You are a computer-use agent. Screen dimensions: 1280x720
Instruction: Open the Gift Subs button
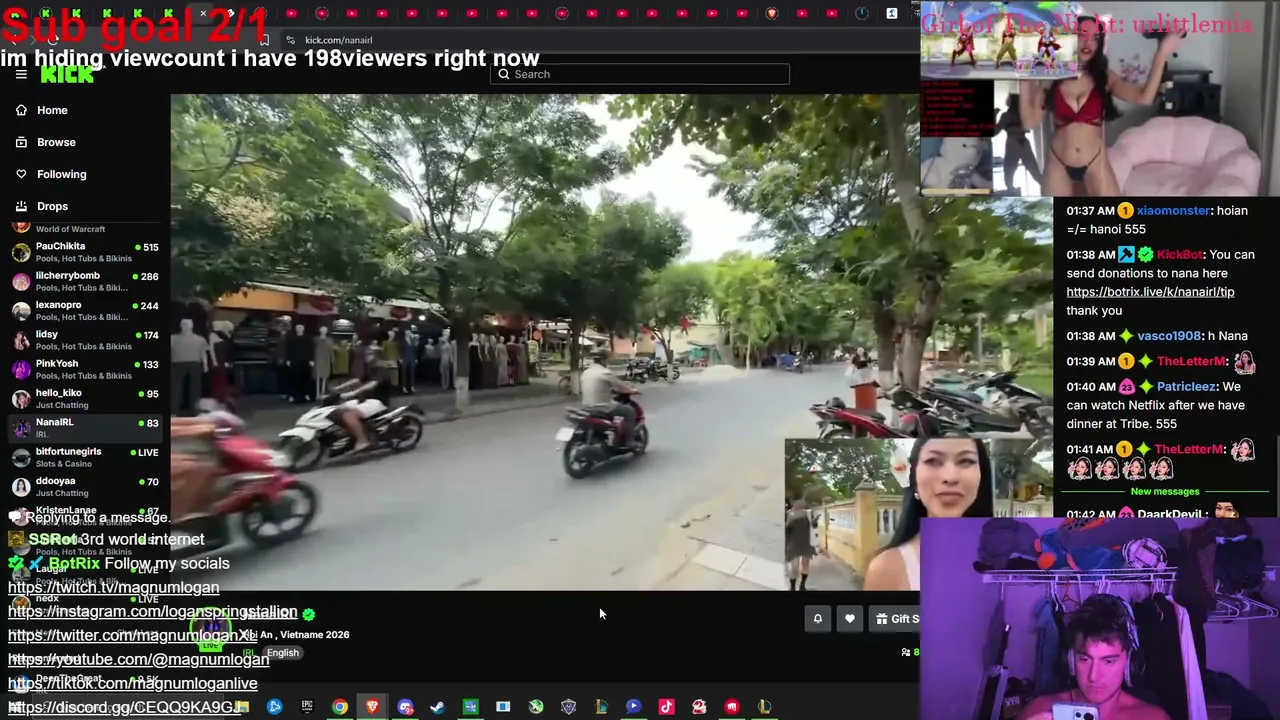[896, 619]
